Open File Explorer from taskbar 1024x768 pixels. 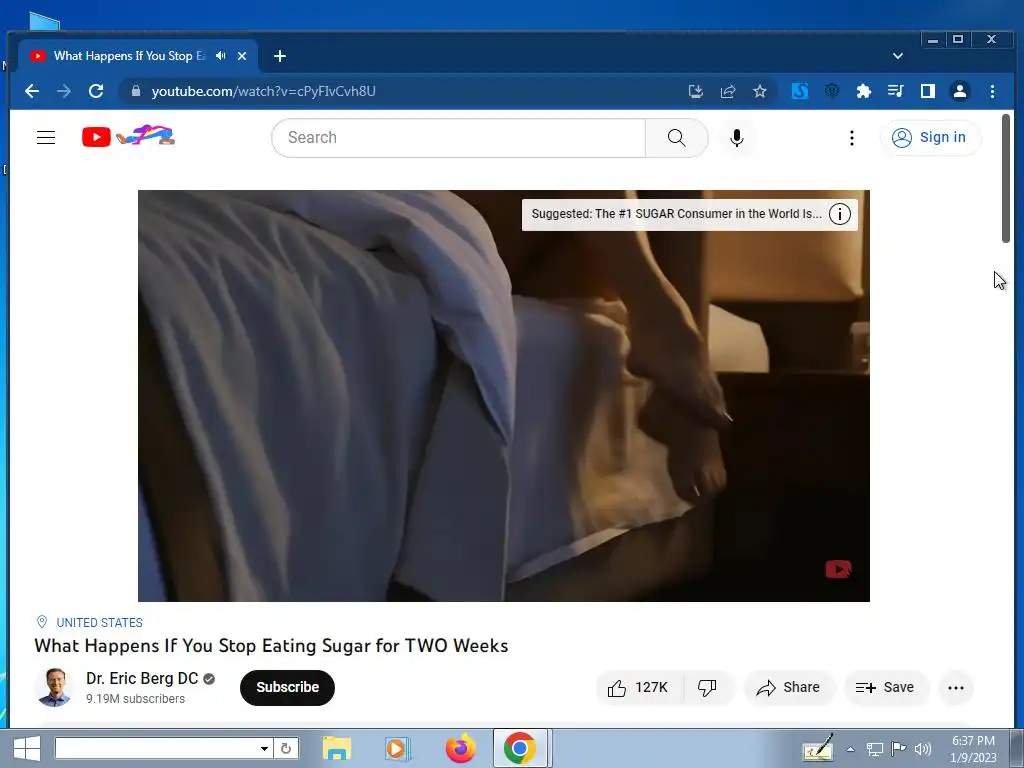point(337,748)
